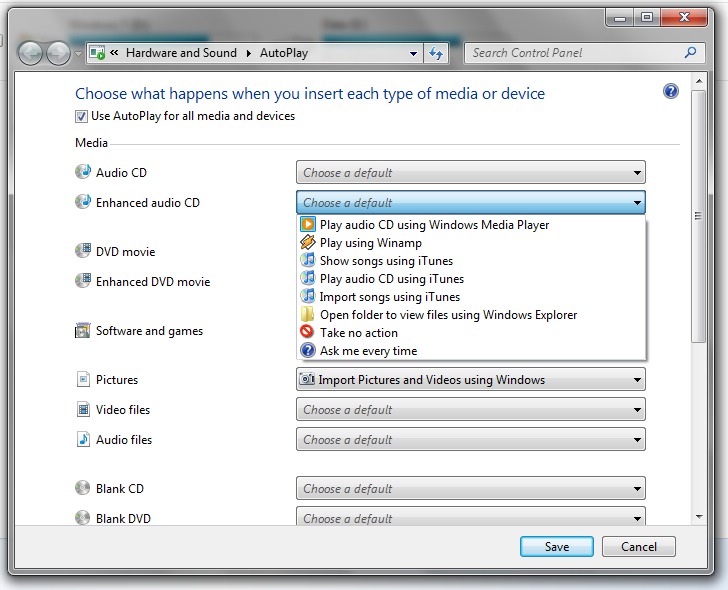The width and height of the screenshot is (728, 590).
Task: Click the blue Help question mark icon
Action: 670,91
